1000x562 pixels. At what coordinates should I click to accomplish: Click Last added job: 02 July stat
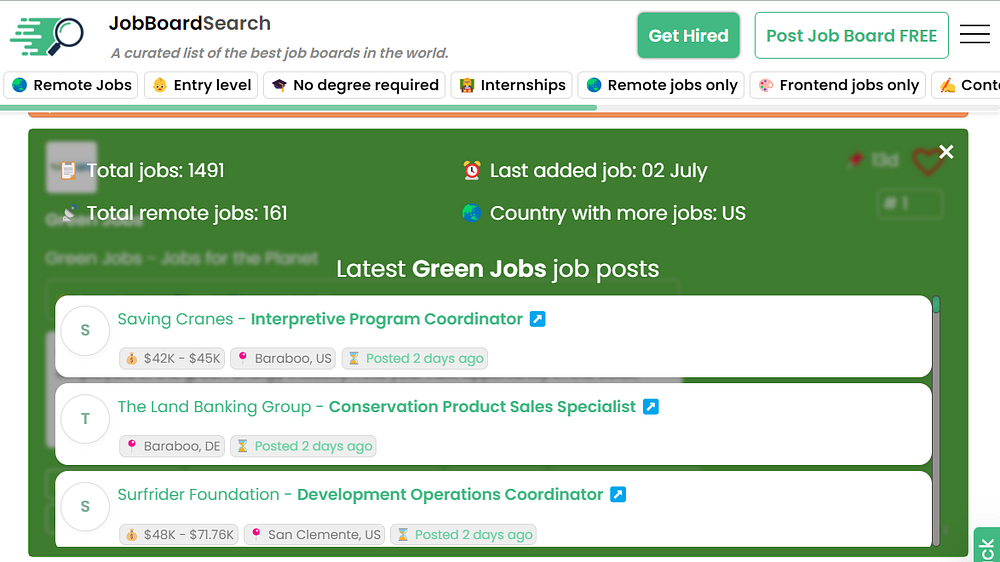pos(598,171)
